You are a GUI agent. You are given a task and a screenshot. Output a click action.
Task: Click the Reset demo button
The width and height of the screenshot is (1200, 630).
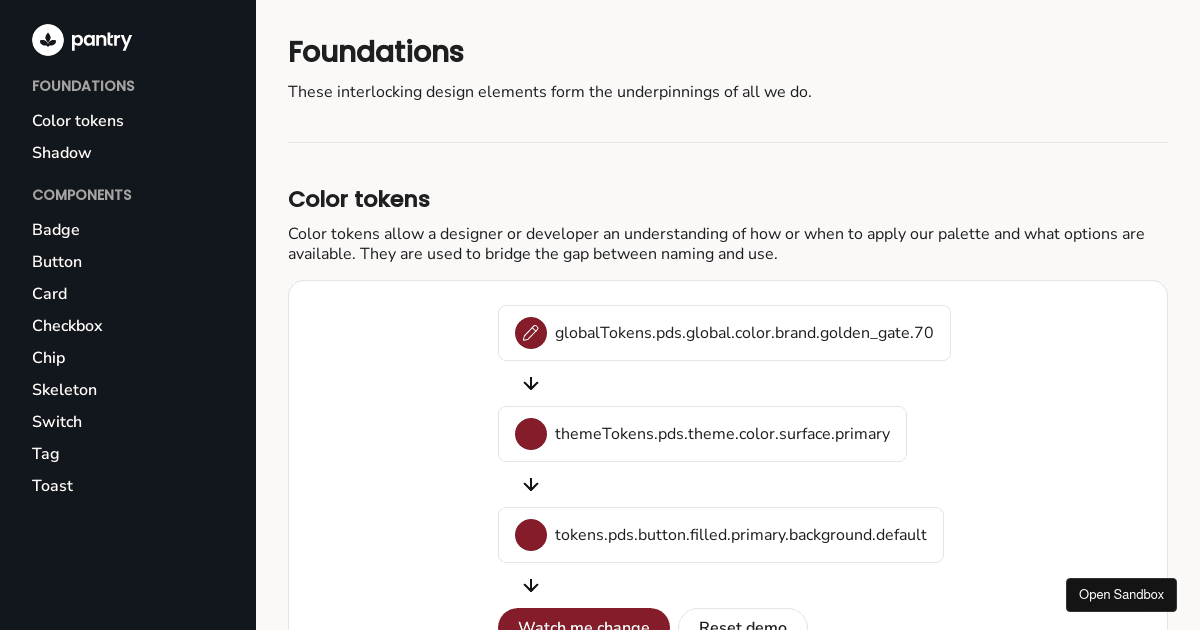[x=743, y=624]
